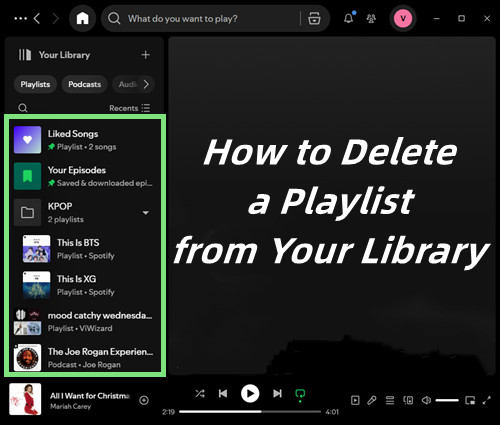
Task: Add current song to Liked Songs
Action: coord(144,400)
